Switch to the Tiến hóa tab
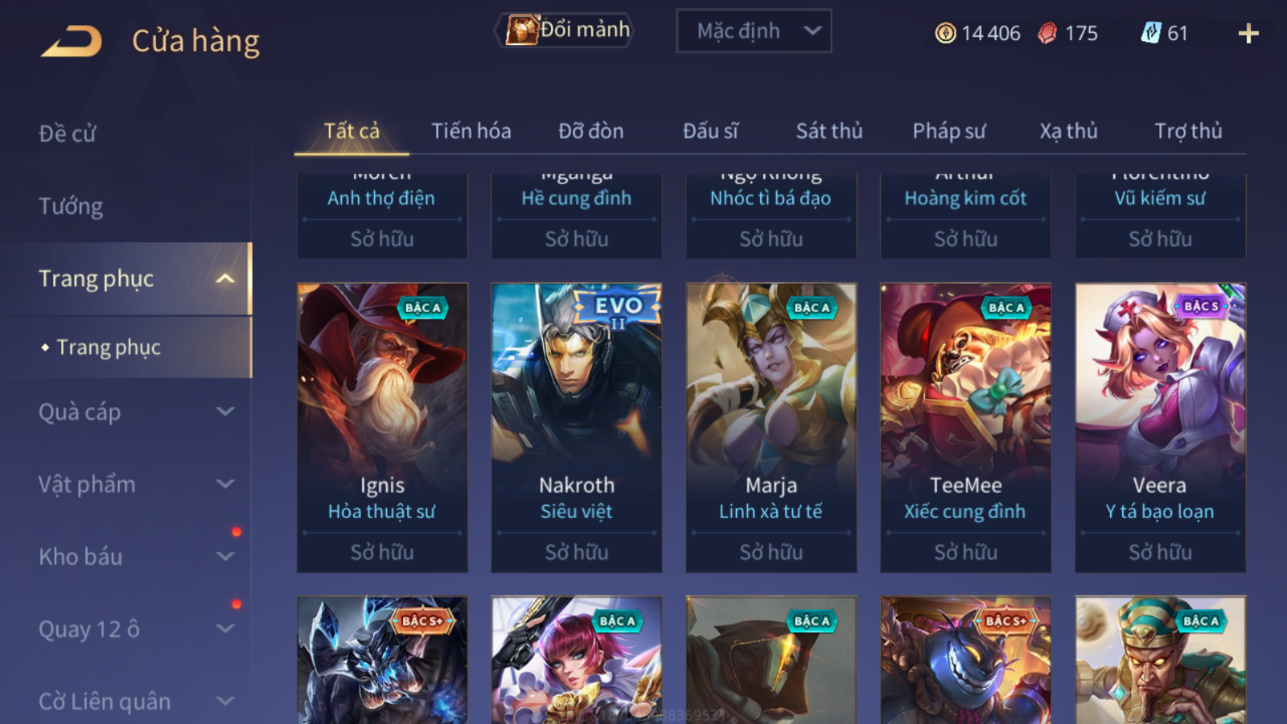The image size is (1287, 724). pyautogui.click(x=471, y=131)
